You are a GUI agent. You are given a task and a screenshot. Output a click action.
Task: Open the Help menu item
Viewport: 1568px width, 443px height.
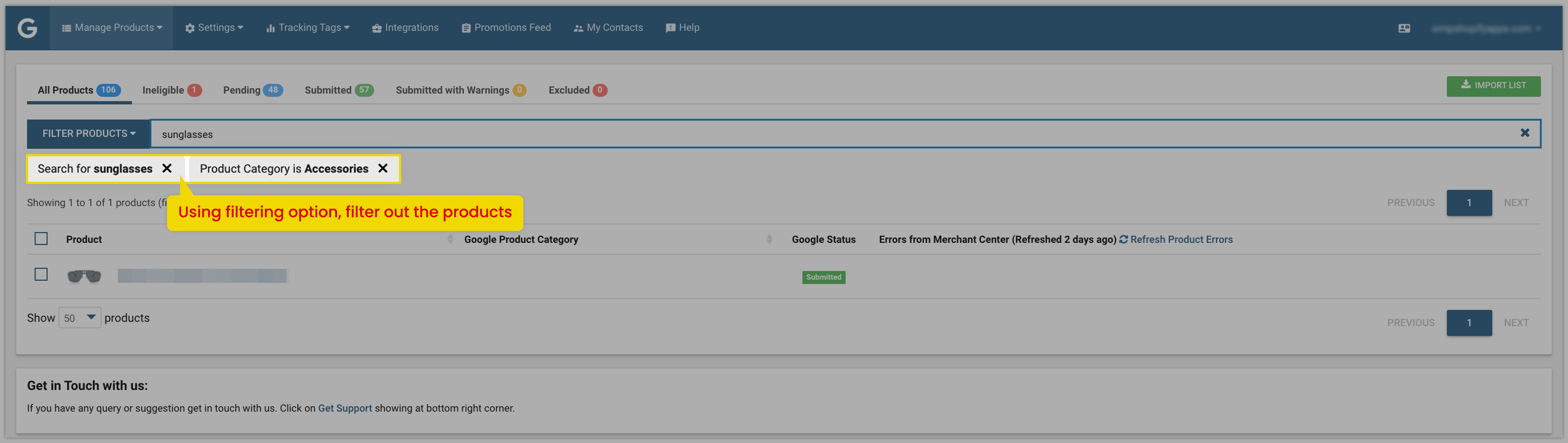[682, 28]
